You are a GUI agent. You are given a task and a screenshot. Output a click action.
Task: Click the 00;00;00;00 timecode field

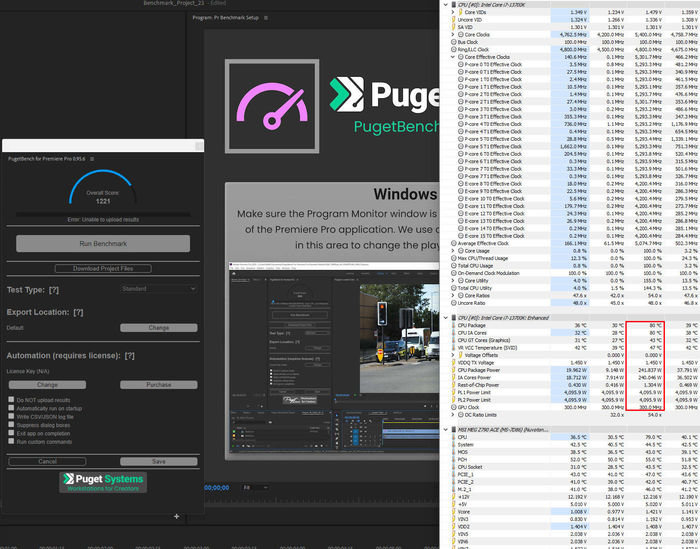[x=217, y=488]
